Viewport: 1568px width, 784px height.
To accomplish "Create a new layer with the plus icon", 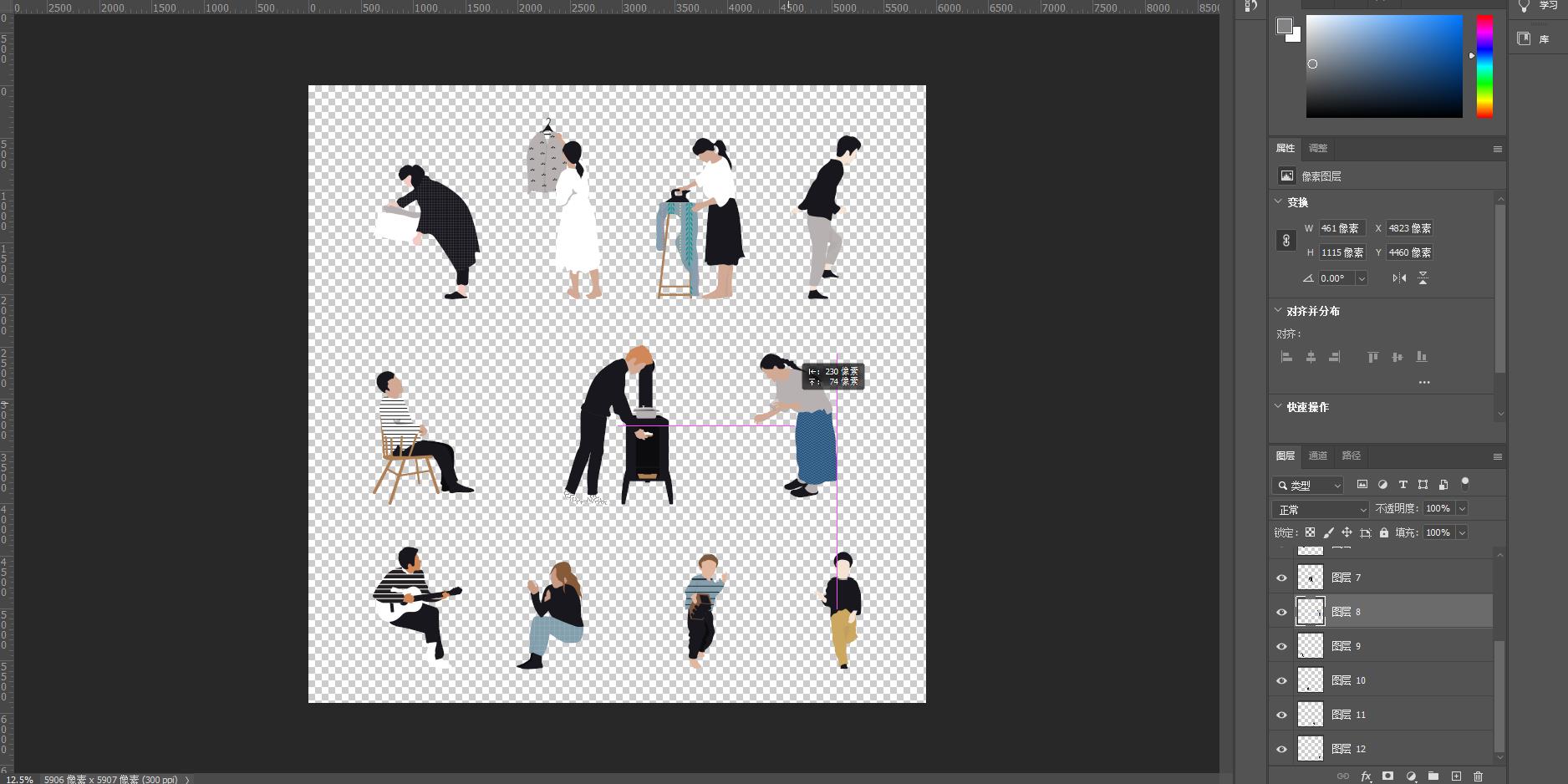I will 1456,776.
